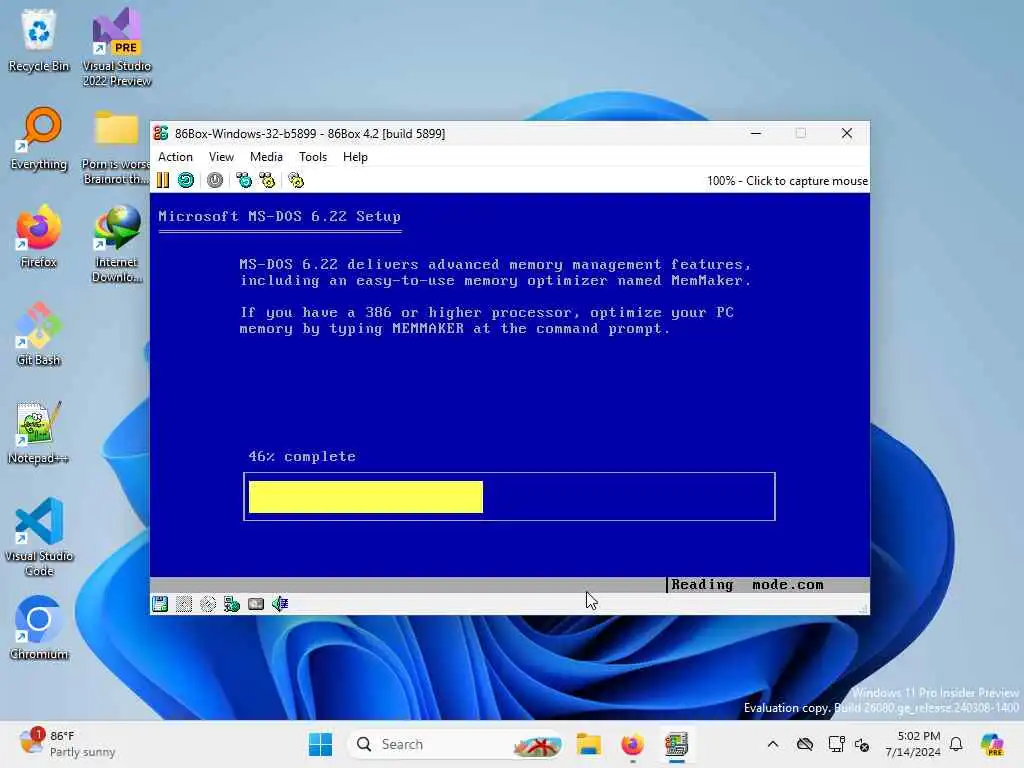Viewport: 1024px width, 768px height.
Task: Select the Notepad++ desktop shortcut
Action: tap(39, 432)
